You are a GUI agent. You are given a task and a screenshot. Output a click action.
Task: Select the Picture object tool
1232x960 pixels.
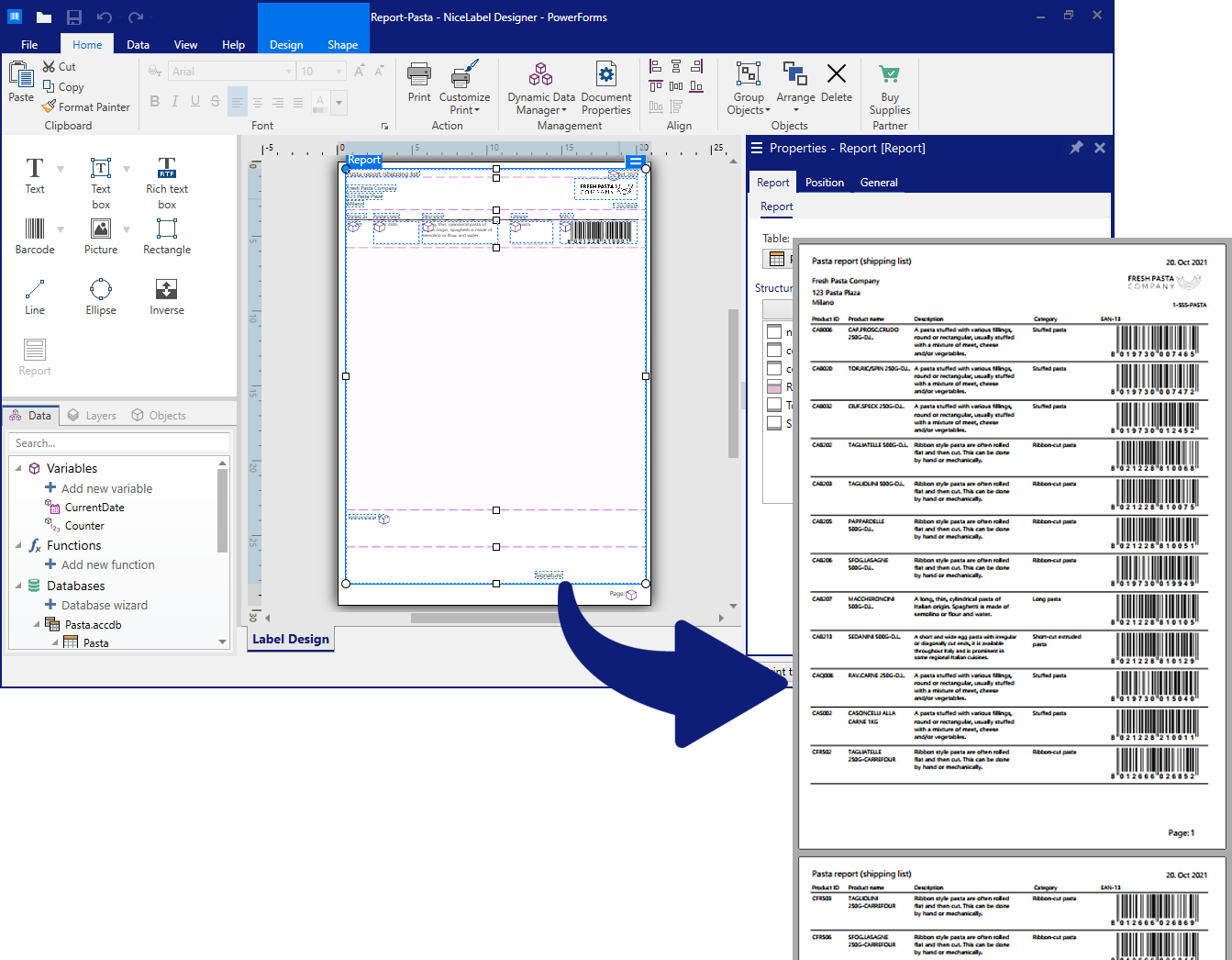click(101, 236)
